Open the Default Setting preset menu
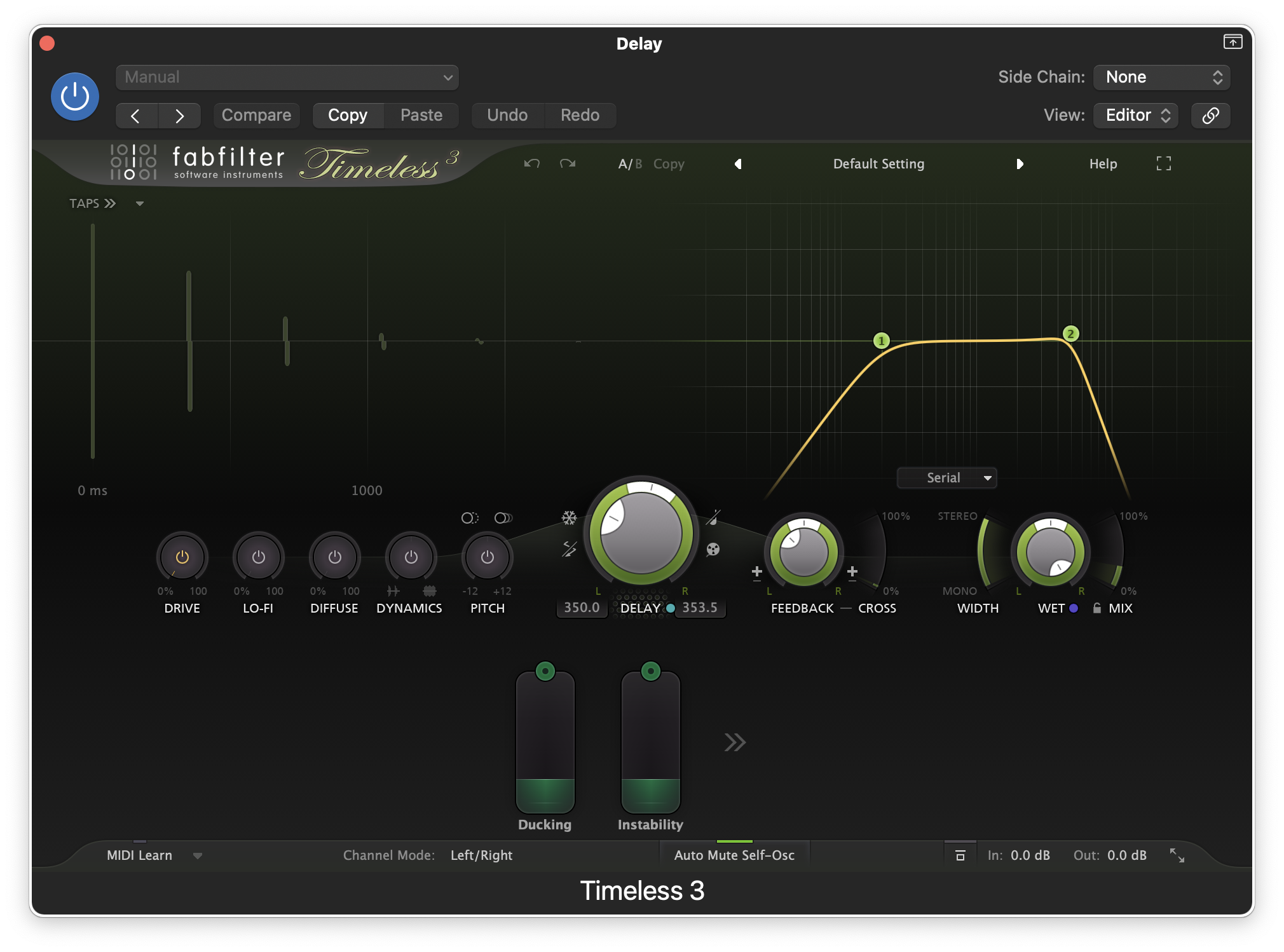This screenshot has height=952, width=1284. (878, 164)
